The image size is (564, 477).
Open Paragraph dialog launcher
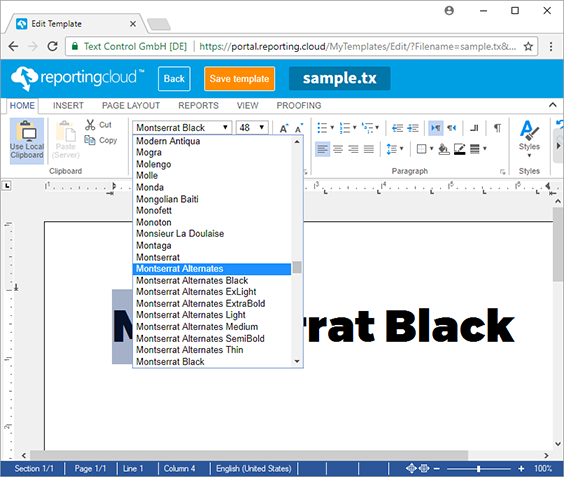(x=502, y=172)
